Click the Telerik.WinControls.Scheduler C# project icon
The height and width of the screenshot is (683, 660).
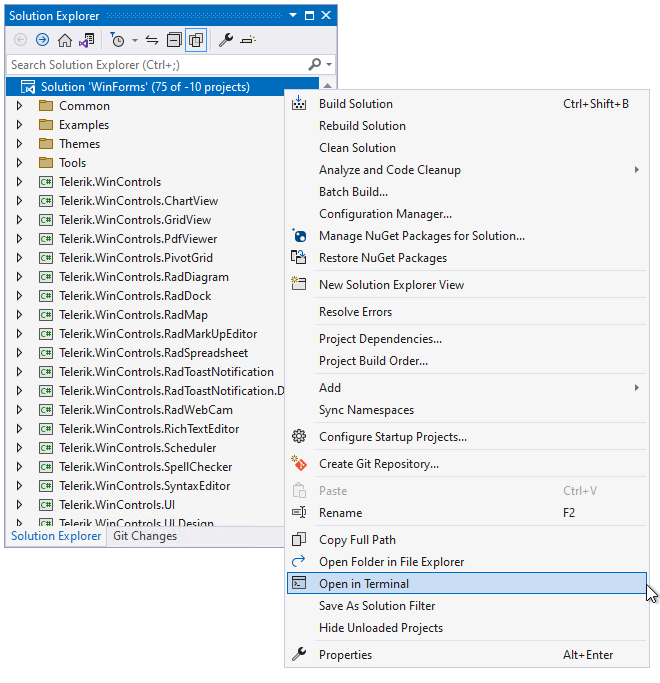[46, 448]
